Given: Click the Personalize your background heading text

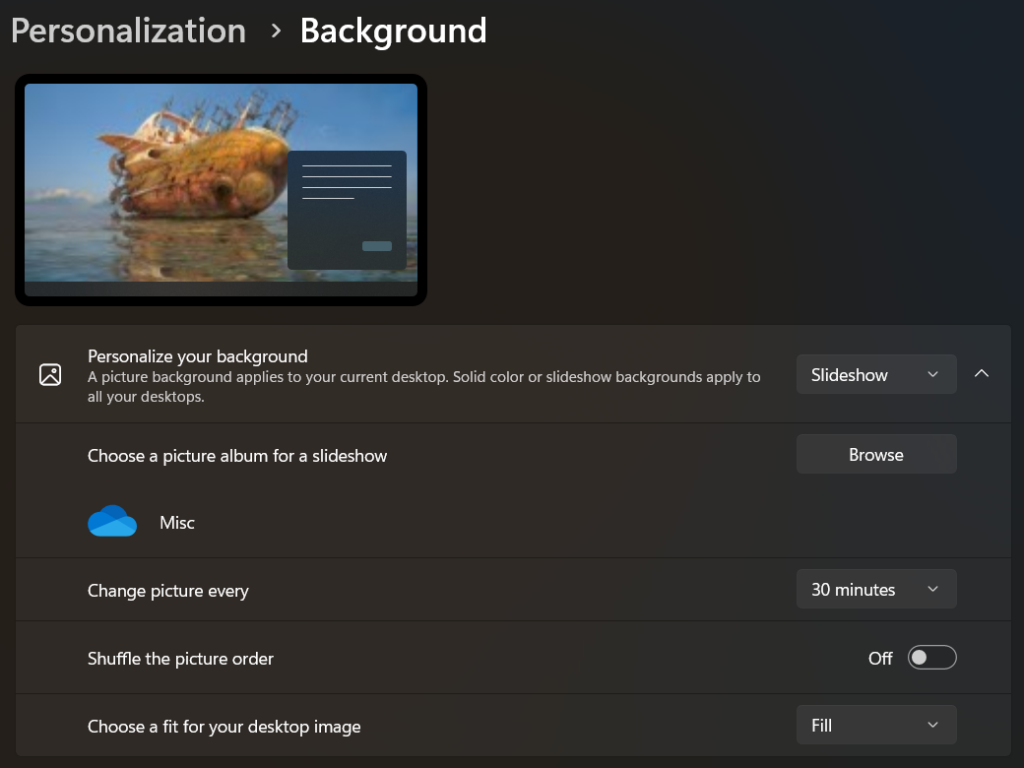Looking at the screenshot, I should 197,356.
